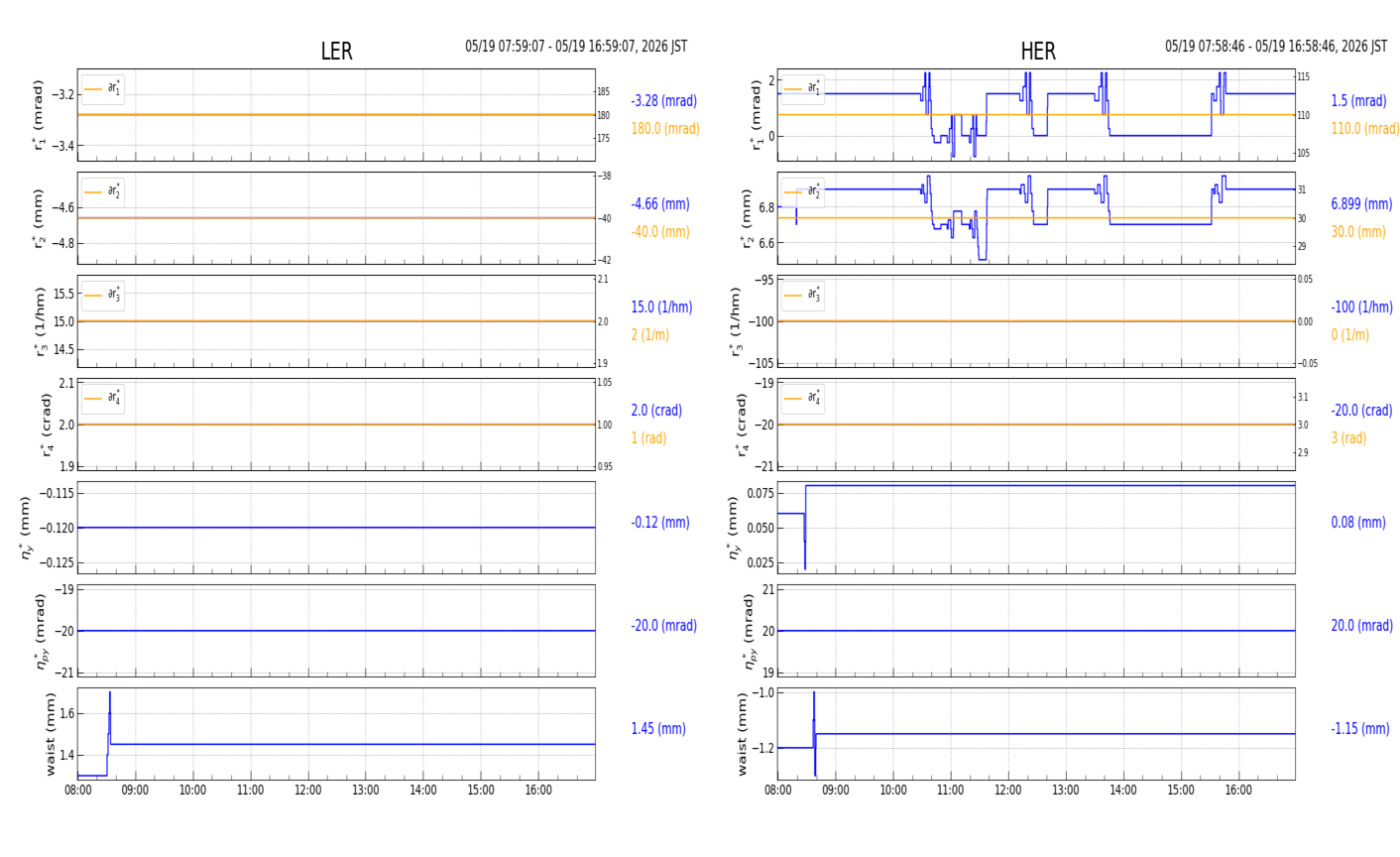Click the orange 2 (1/m) value
1400x857 pixels.
coord(650,335)
